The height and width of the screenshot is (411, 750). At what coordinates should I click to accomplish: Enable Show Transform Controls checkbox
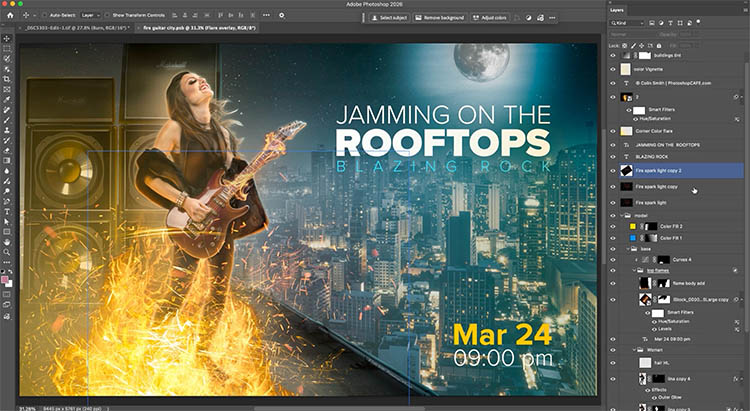(x=107, y=15)
